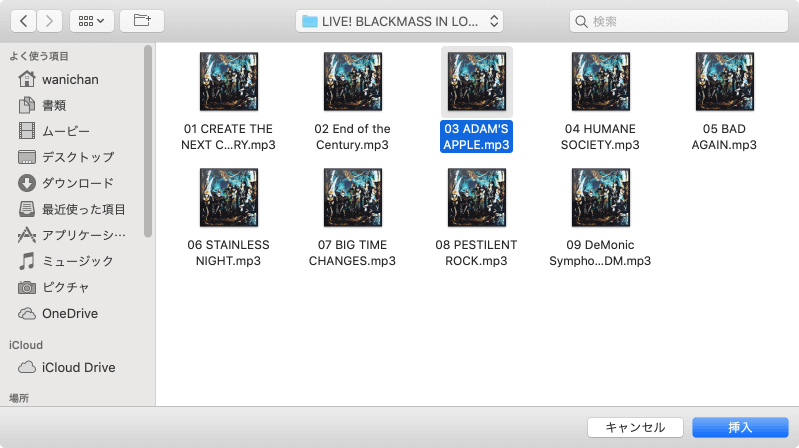Click the file name "05 BAD AGAIN.mp3"

[x=724, y=137]
